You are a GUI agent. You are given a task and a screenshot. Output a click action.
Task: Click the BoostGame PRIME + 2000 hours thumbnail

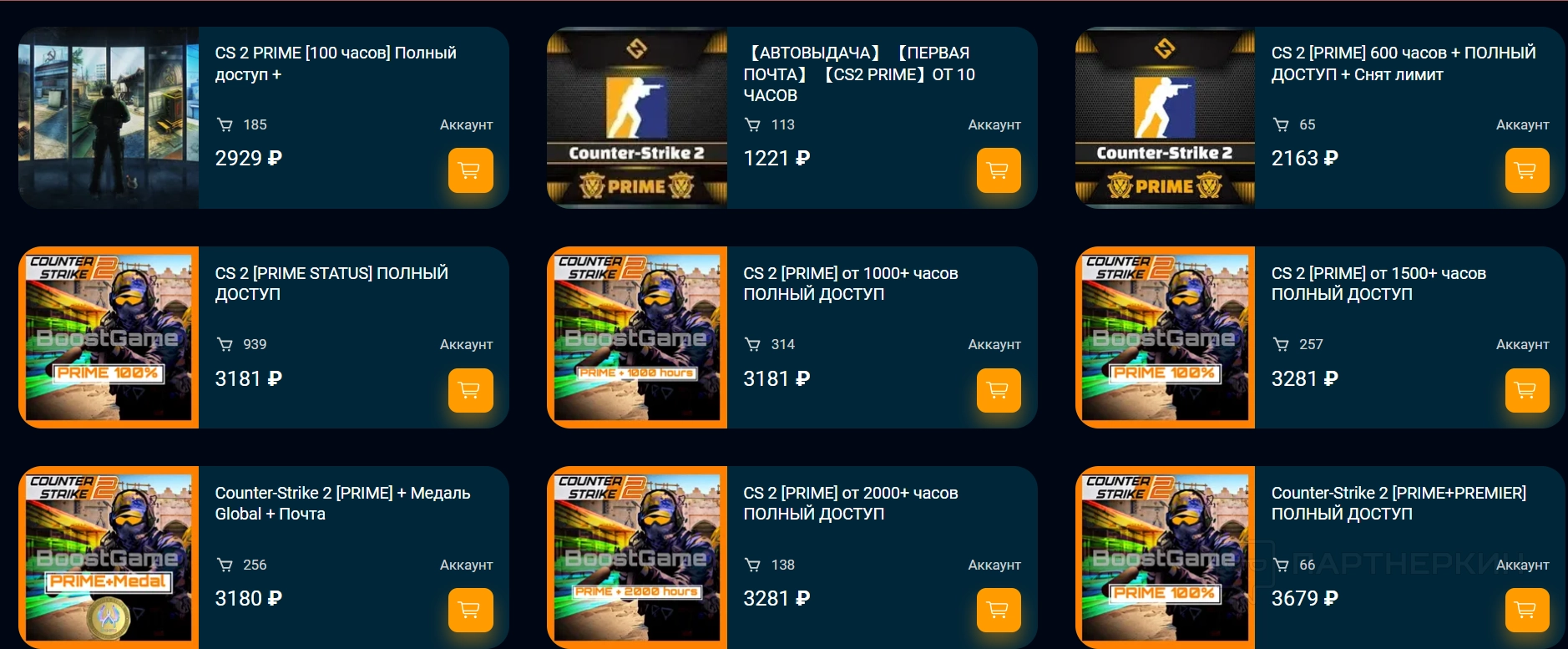[637, 557]
